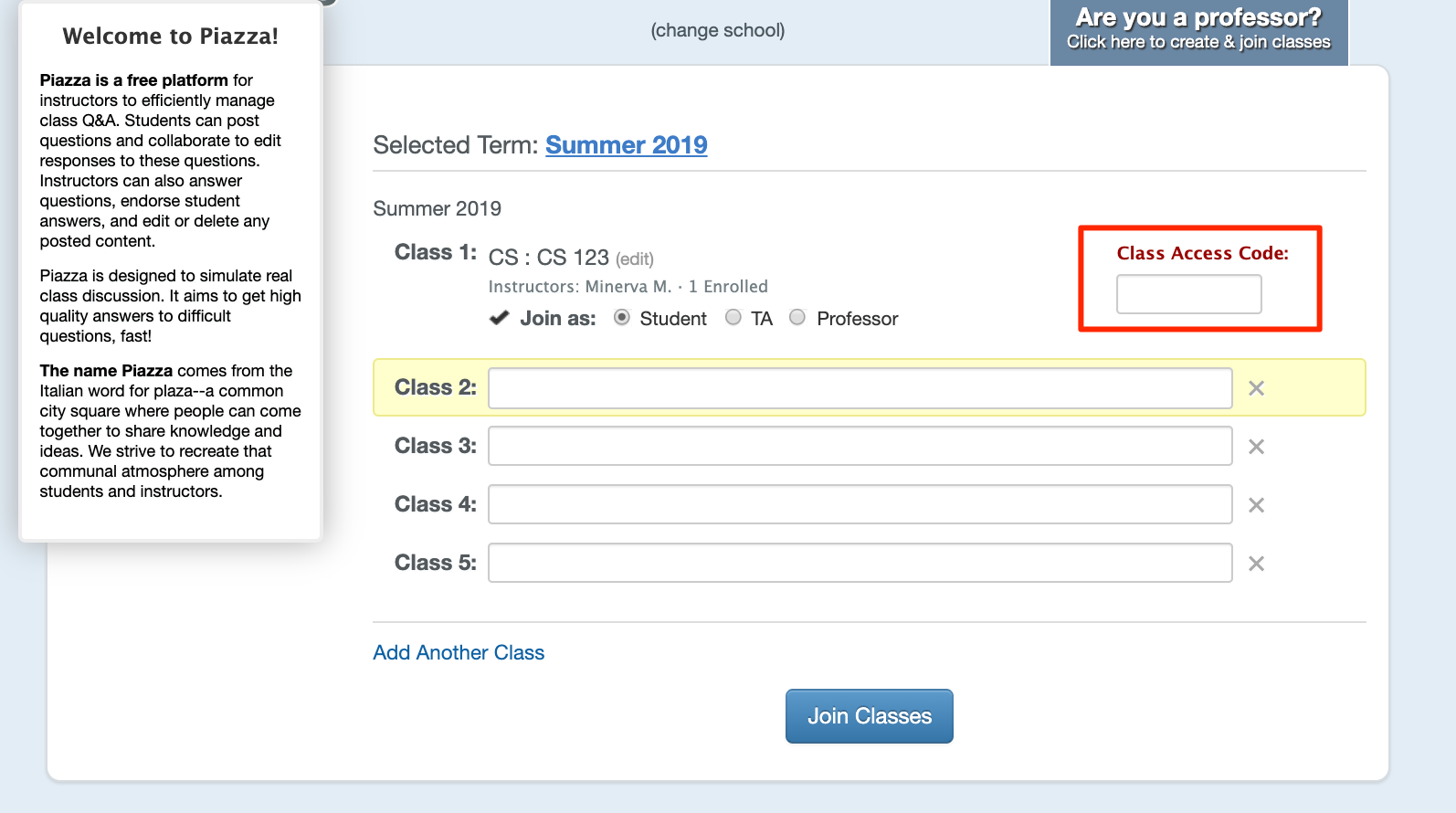1456x813 pixels.
Task: Remove Class 4 row with X icon
Action: click(x=1256, y=505)
